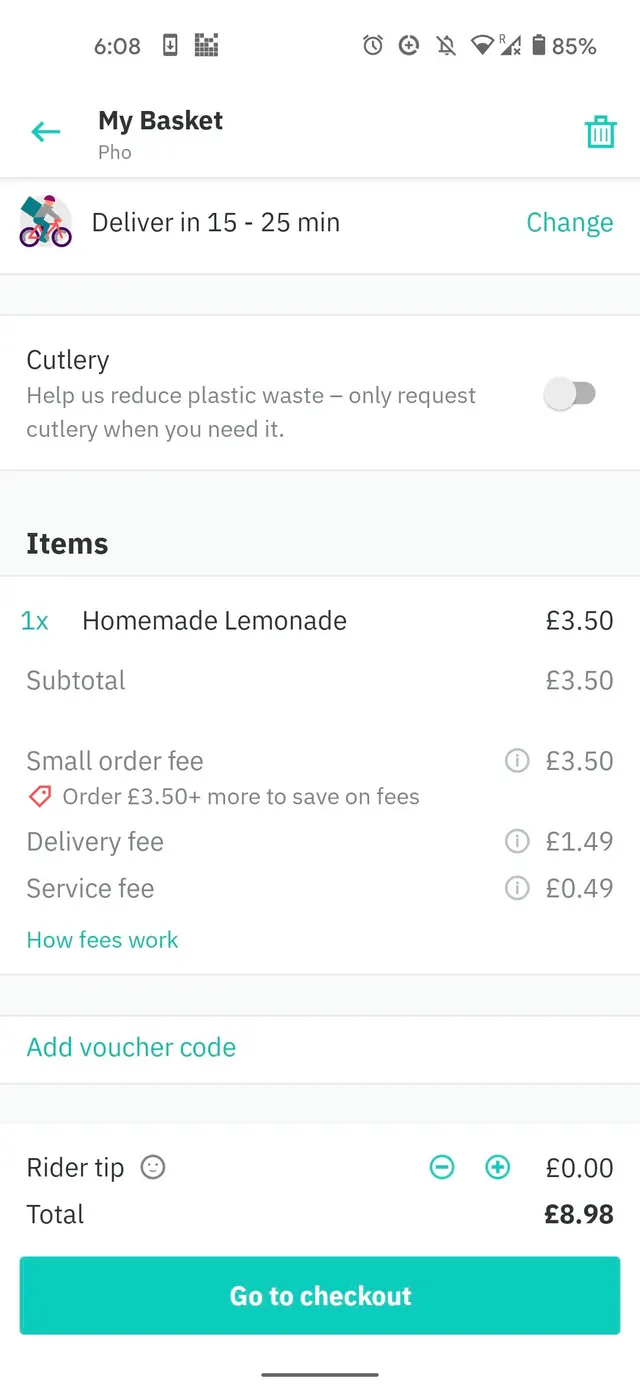
Task: Open How fees work link
Action: pyautogui.click(x=102, y=940)
